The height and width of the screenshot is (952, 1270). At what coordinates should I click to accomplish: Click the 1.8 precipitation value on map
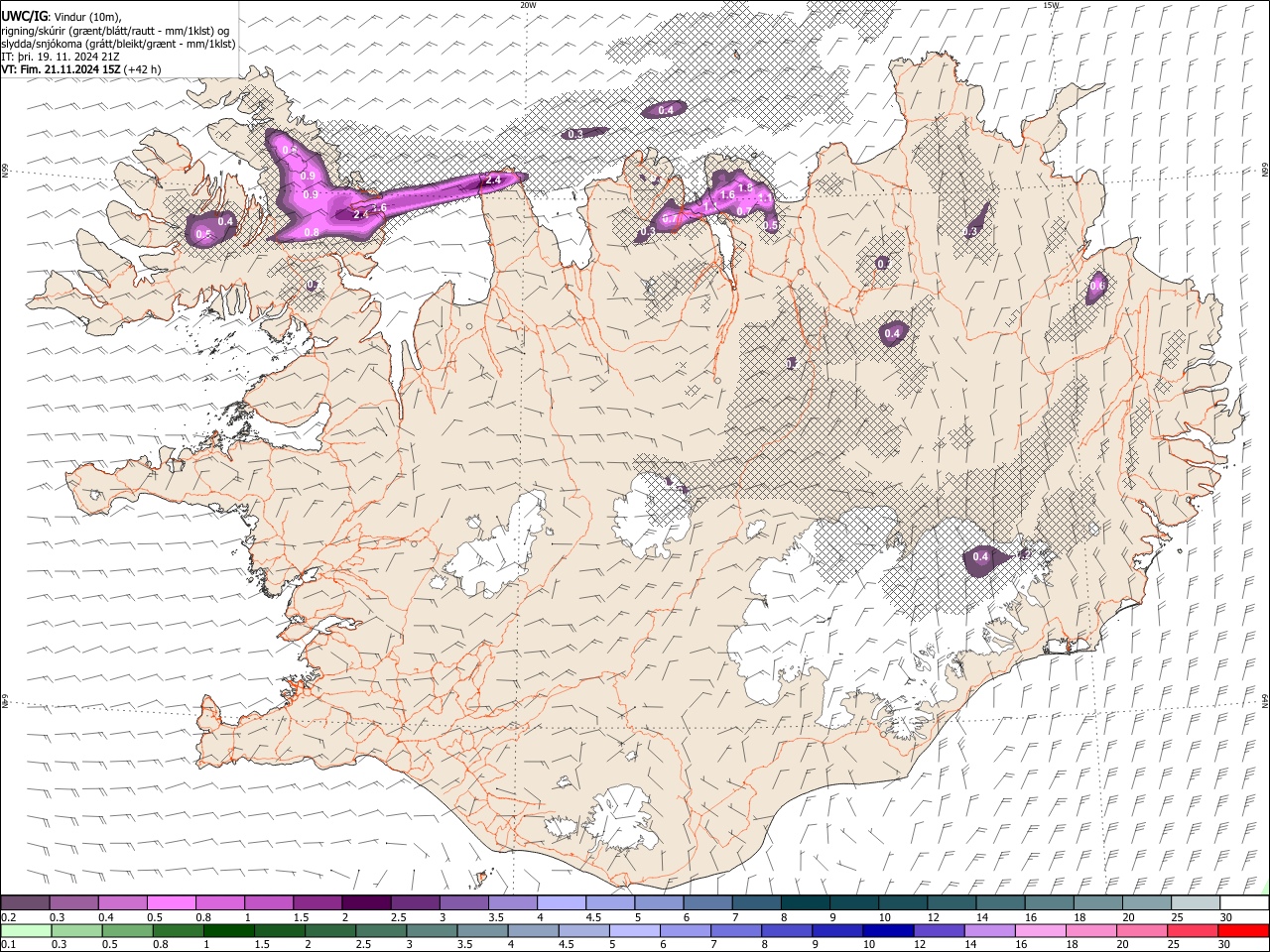tap(746, 186)
